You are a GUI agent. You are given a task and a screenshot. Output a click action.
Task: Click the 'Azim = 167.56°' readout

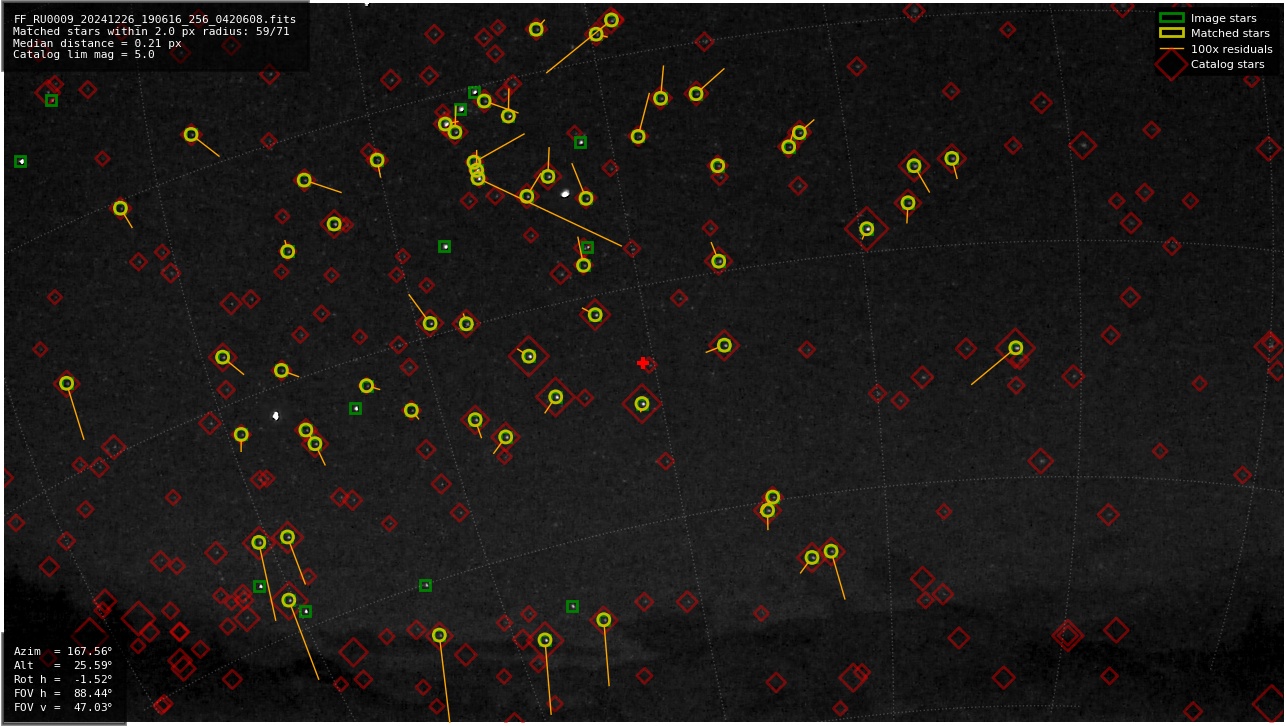[63, 651]
